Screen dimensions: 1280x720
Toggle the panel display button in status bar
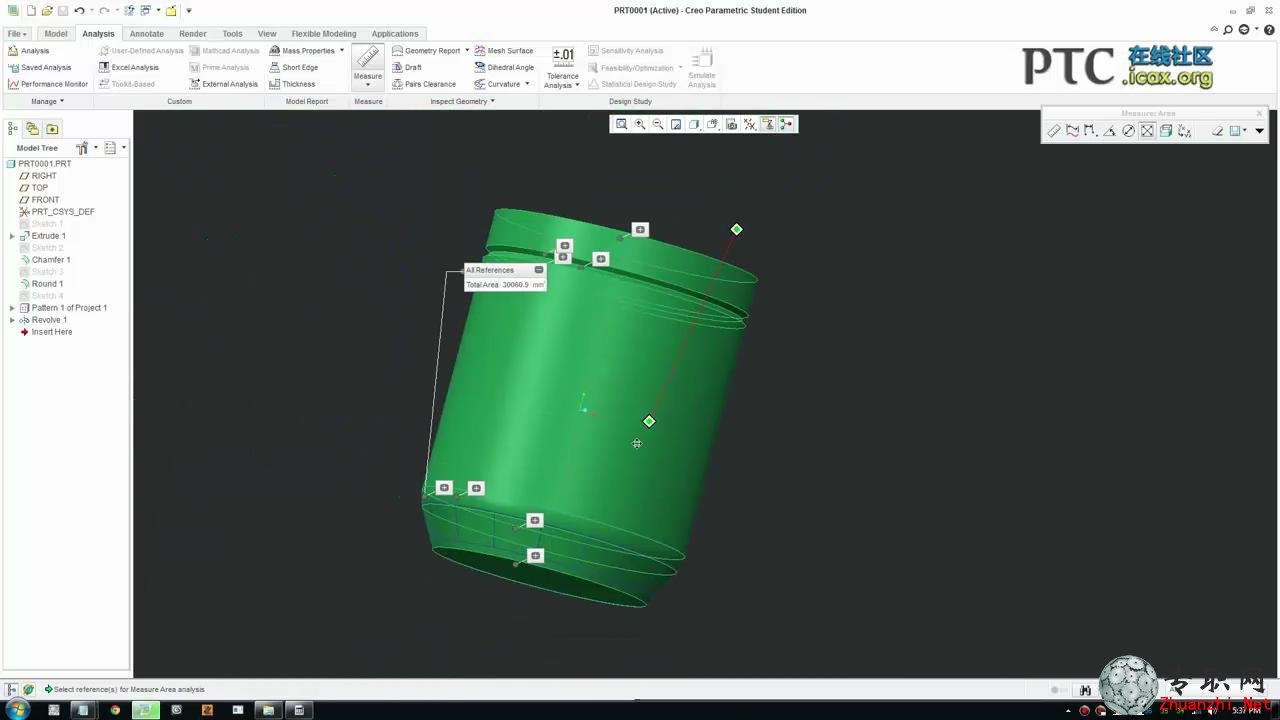tap(12, 689)
